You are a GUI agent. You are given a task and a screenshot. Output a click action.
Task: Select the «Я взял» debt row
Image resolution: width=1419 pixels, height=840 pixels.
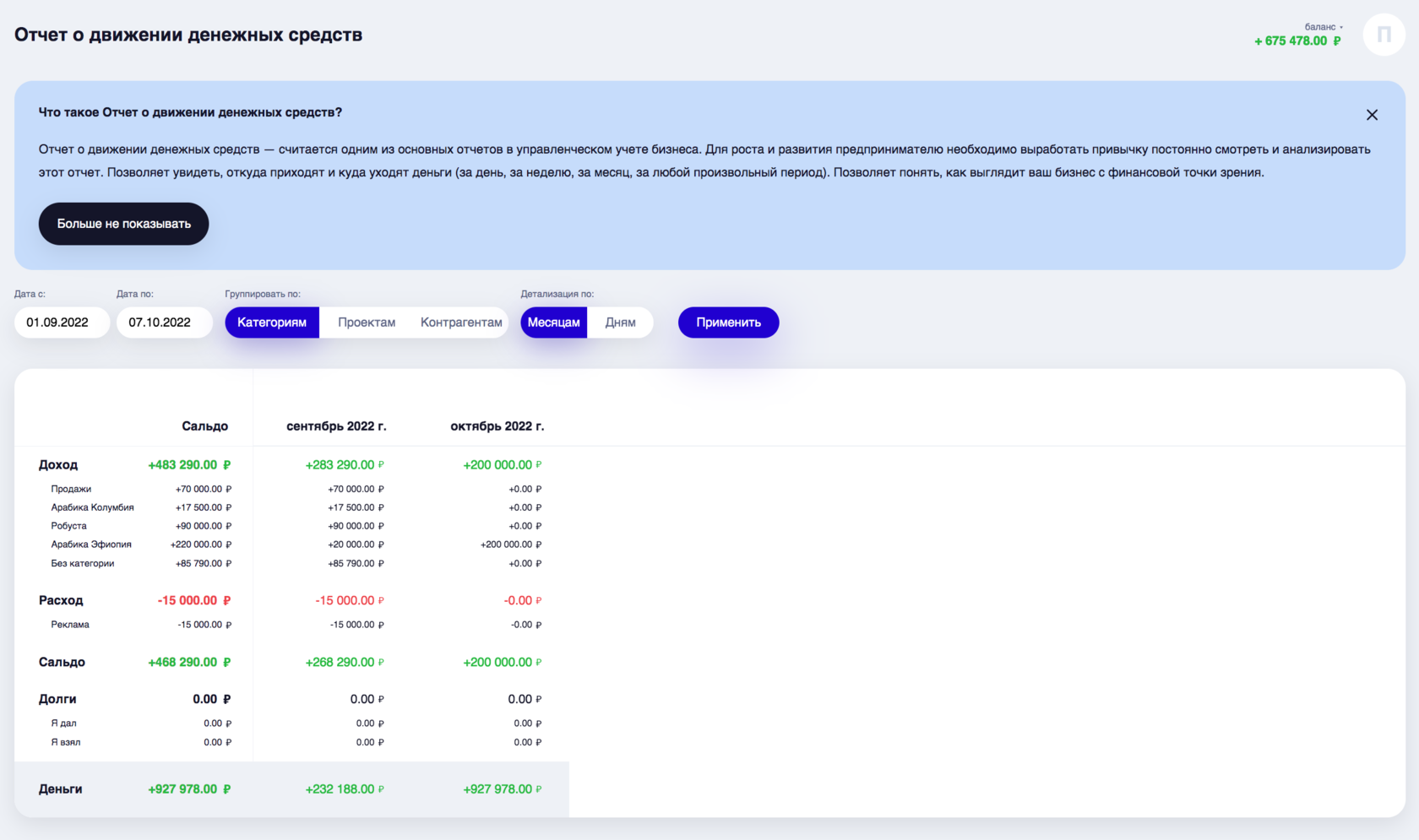pos(66,742)
